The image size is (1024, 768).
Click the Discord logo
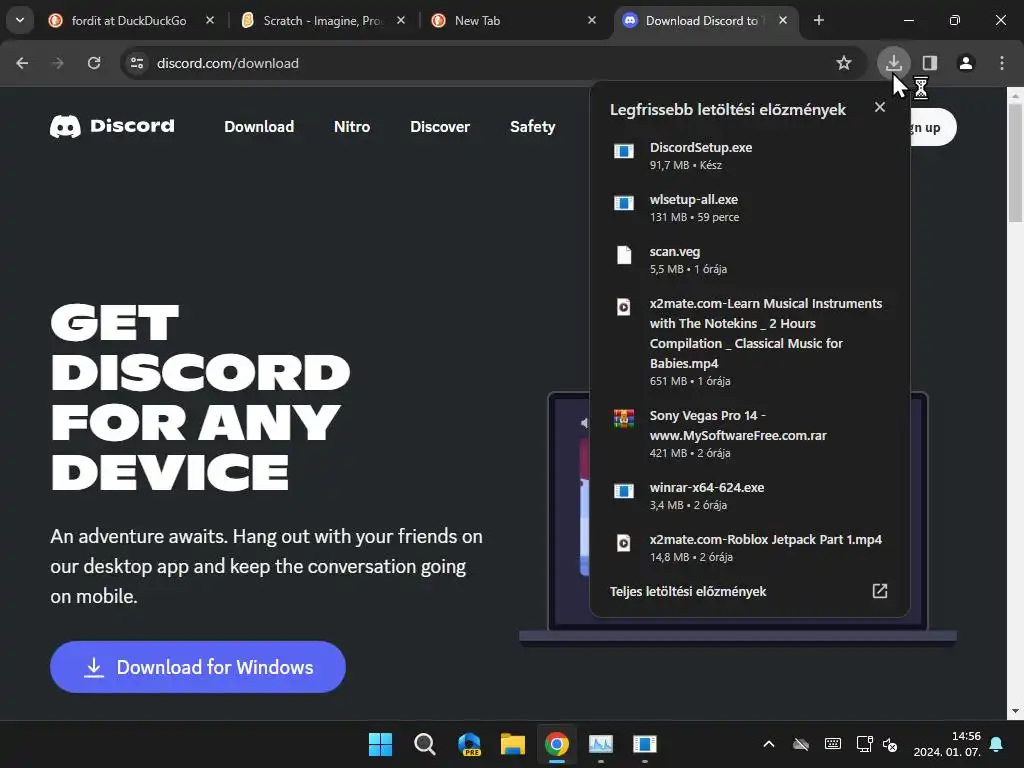(x=112, y=126)
